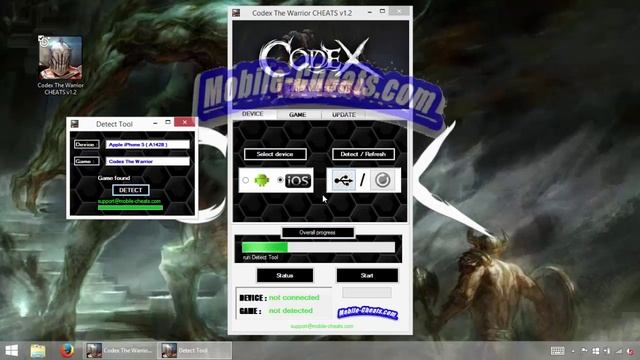This screenshot has height=360, width=640.
Task: Open the network signal tray icon
Action: pos(619,351)
